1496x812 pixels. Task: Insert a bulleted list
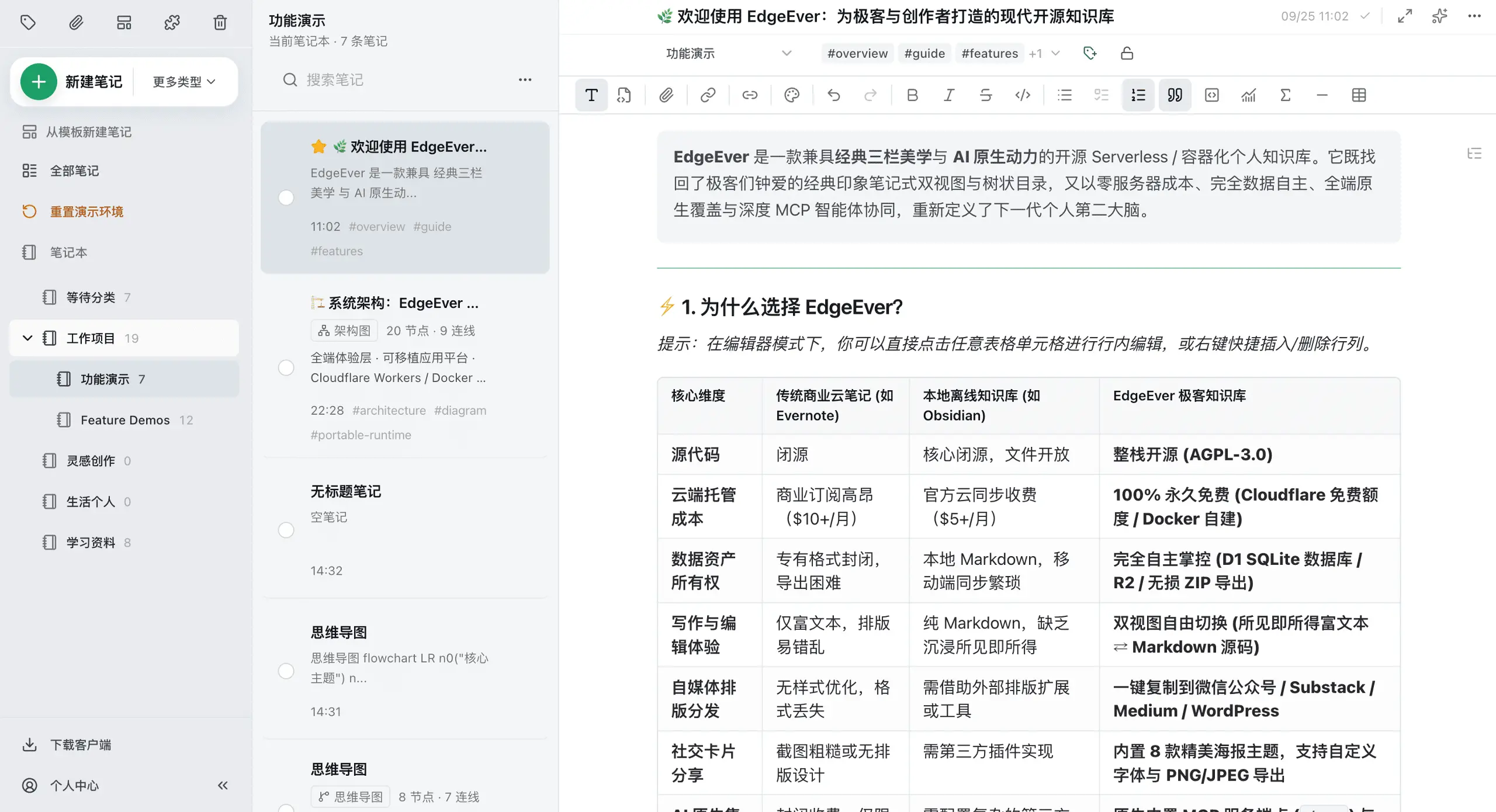coord(1065,95)
